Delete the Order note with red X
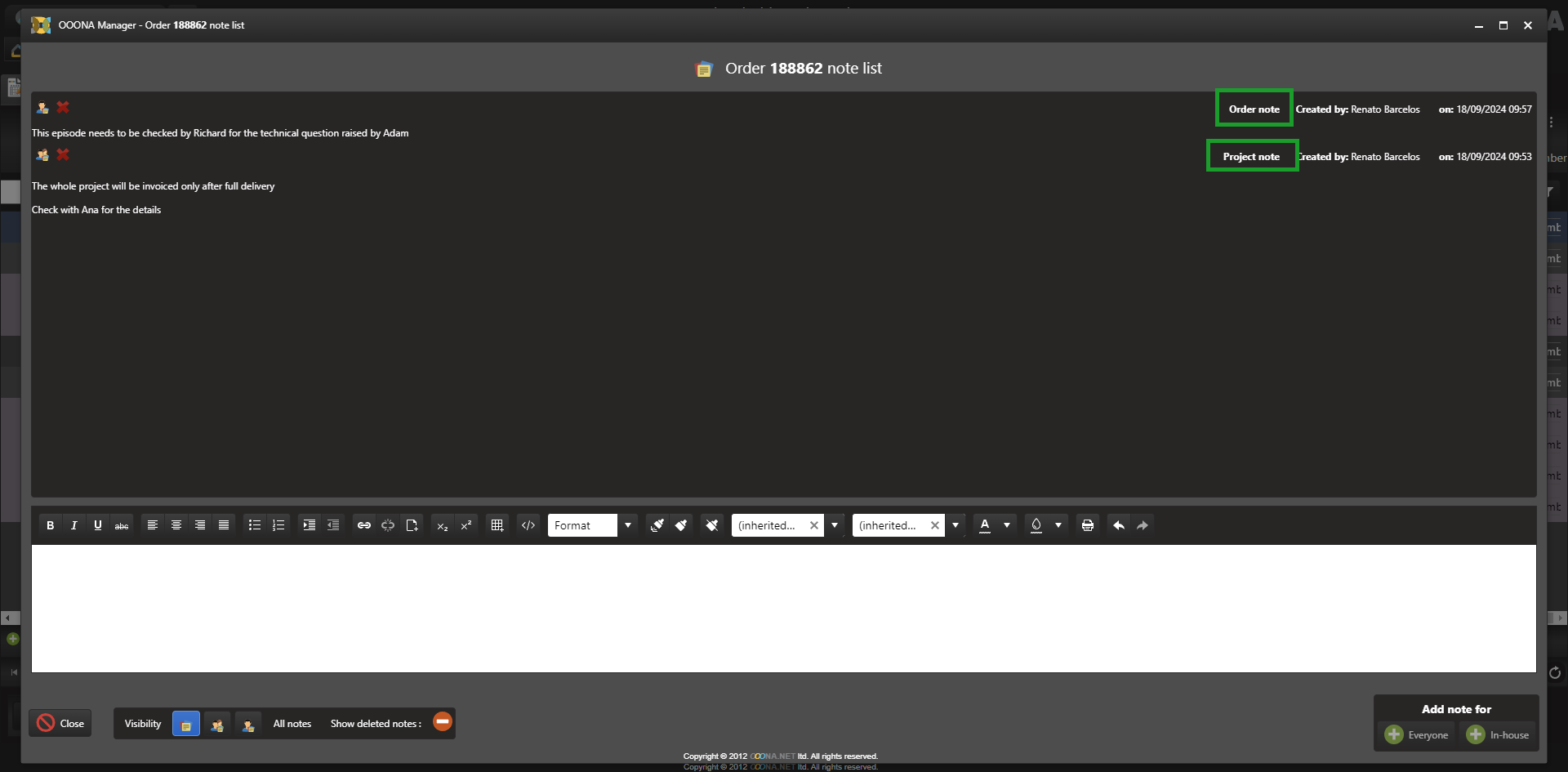 click(63, 107)
